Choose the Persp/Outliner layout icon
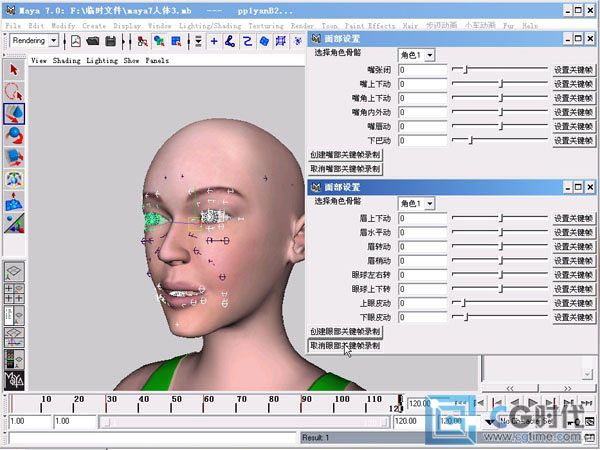 [x=14, y=315]
